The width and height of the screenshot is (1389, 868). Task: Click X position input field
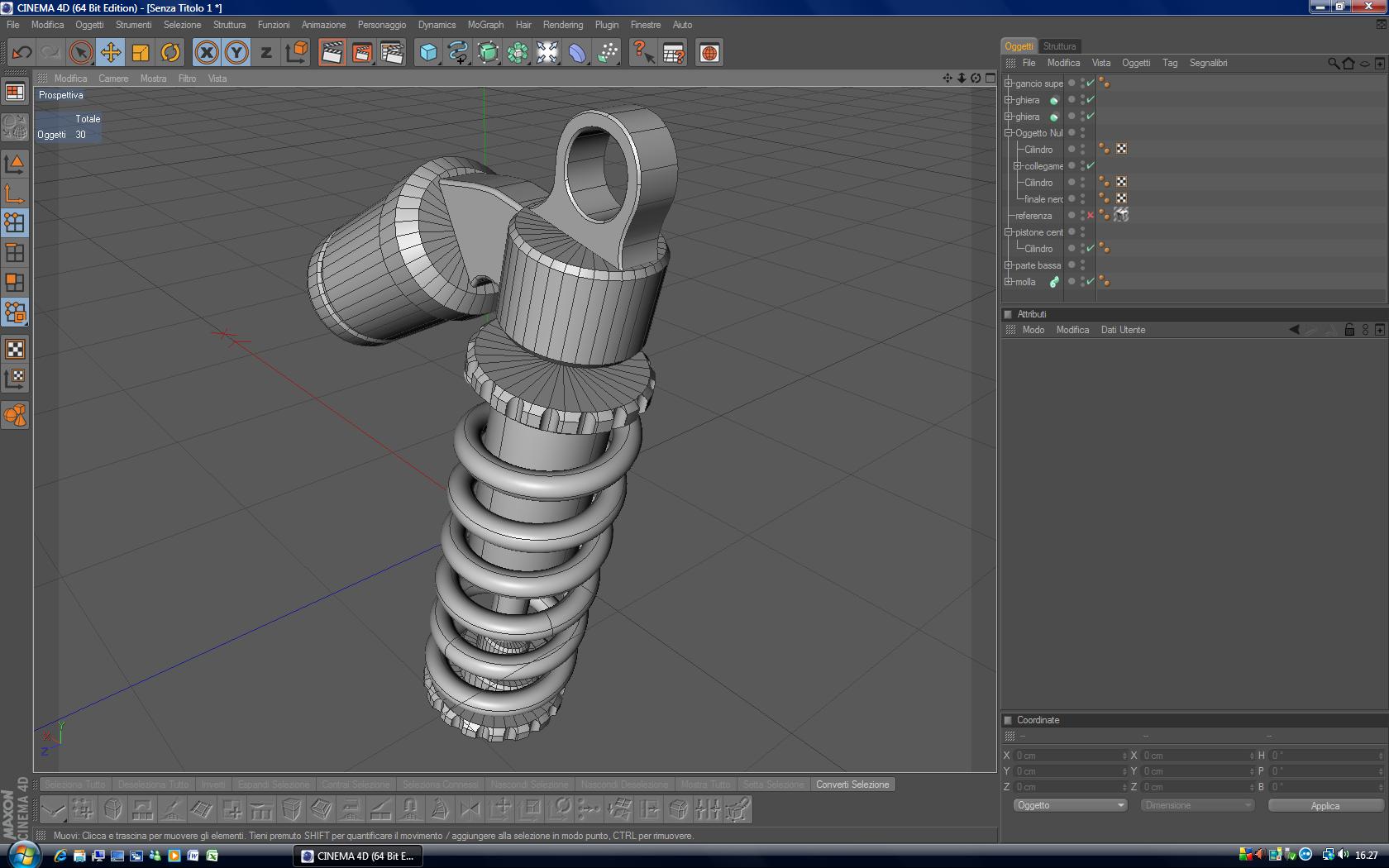(1070, 756)
